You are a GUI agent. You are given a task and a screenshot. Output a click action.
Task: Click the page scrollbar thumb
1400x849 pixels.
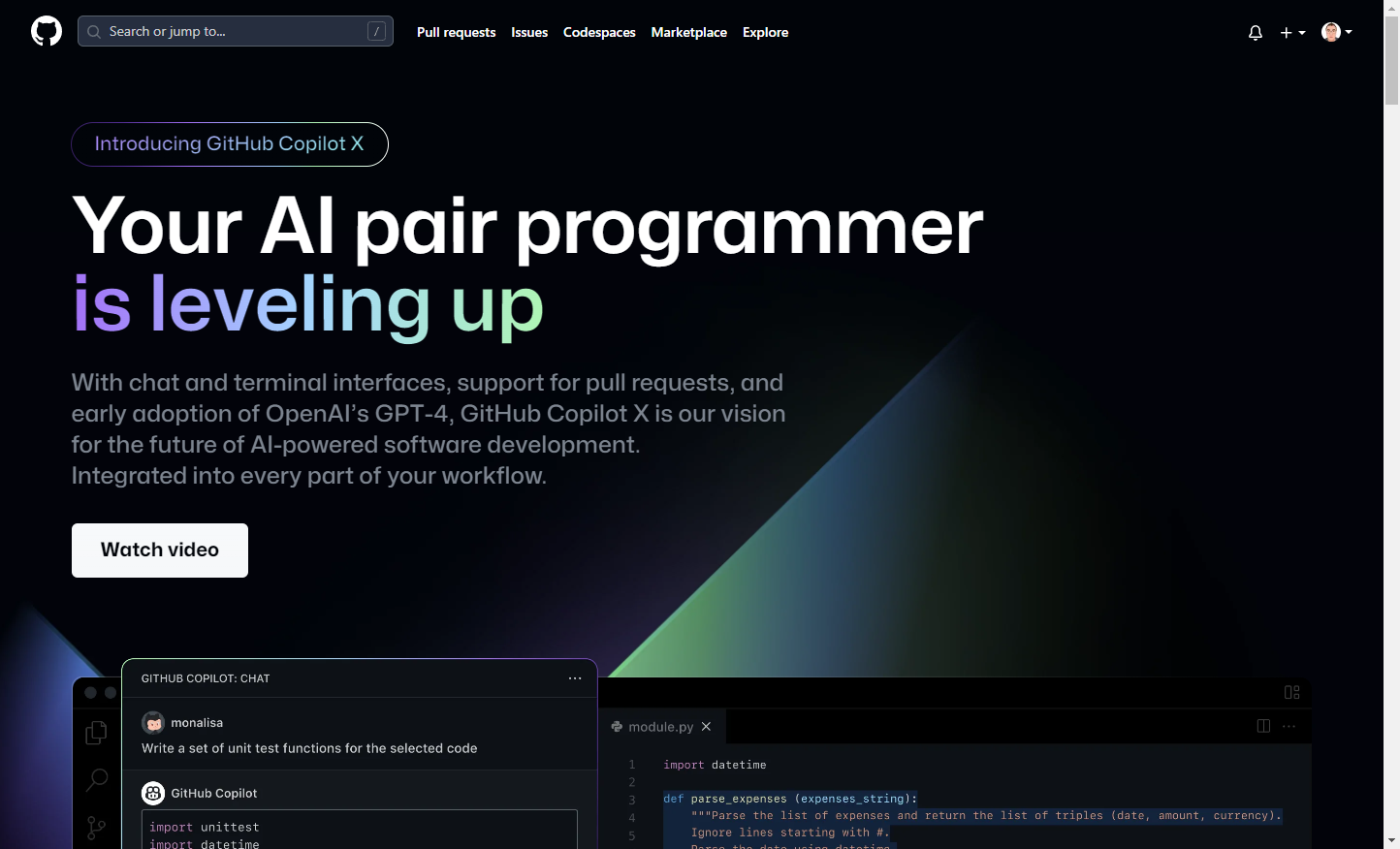tap(1391, 60)
